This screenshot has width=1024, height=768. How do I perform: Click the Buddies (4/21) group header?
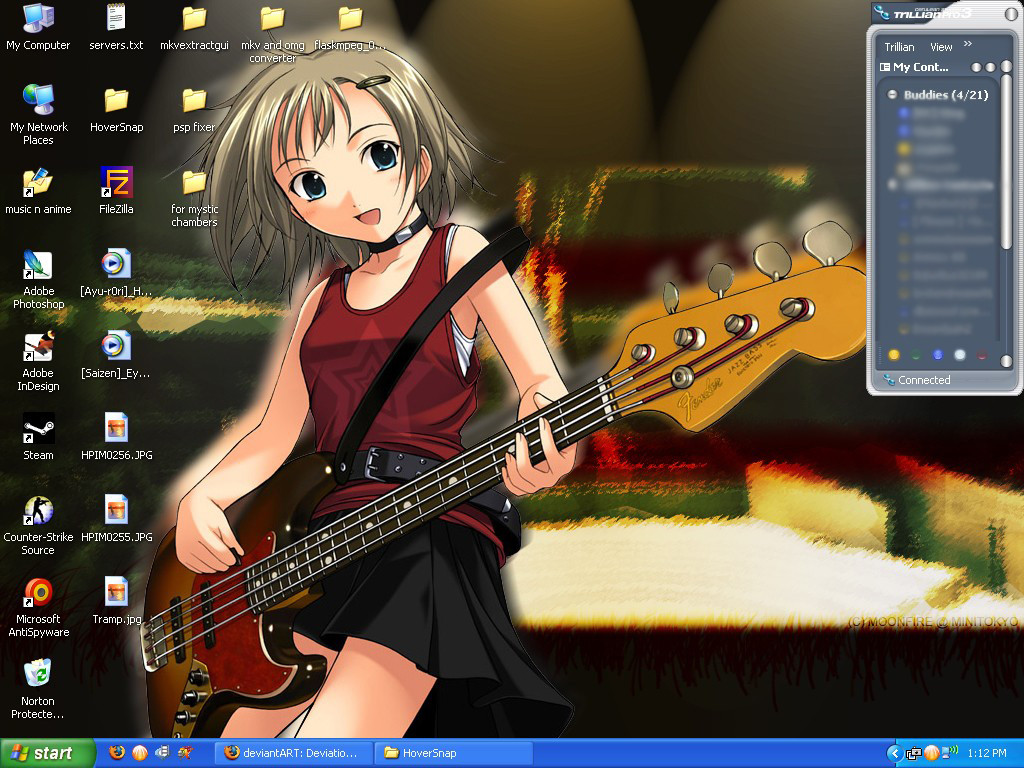tap(946, 95)
